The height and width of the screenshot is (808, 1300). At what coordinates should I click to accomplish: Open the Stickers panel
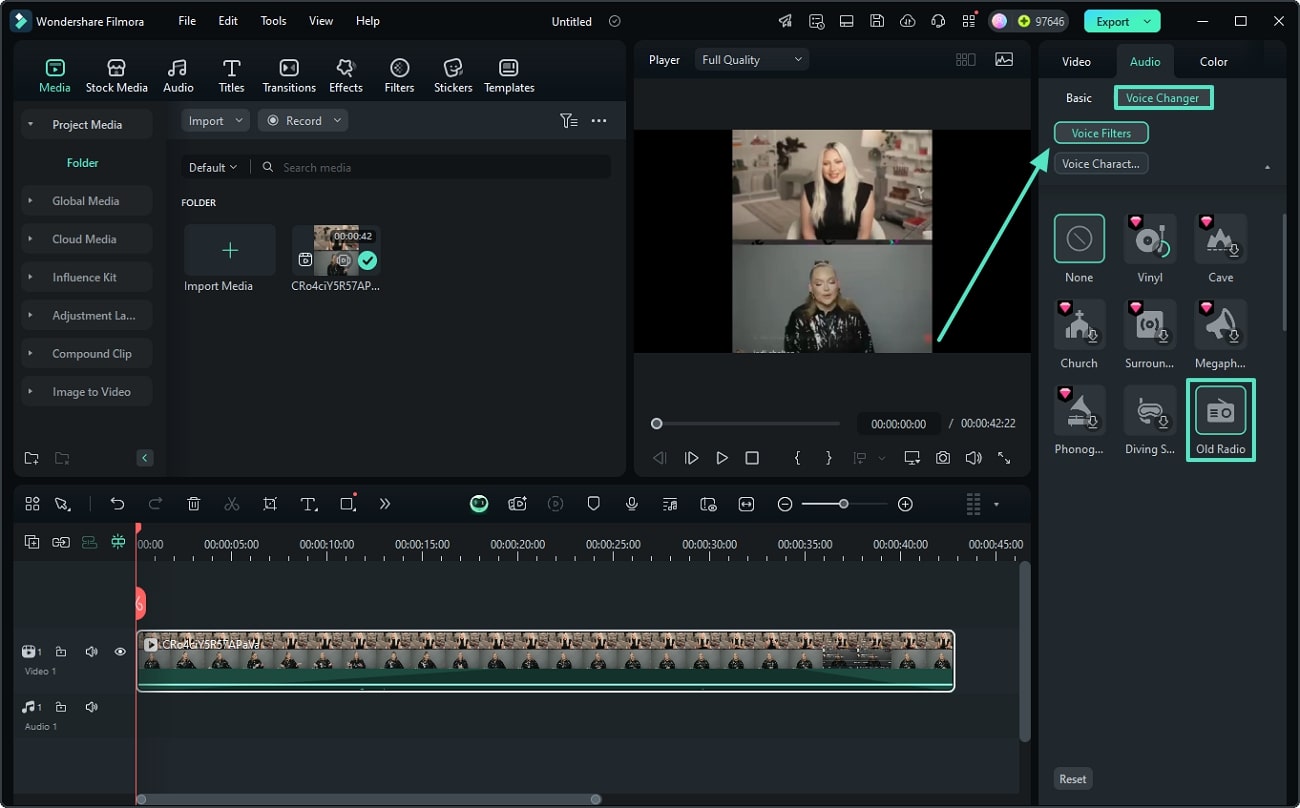tap(453, 75)
